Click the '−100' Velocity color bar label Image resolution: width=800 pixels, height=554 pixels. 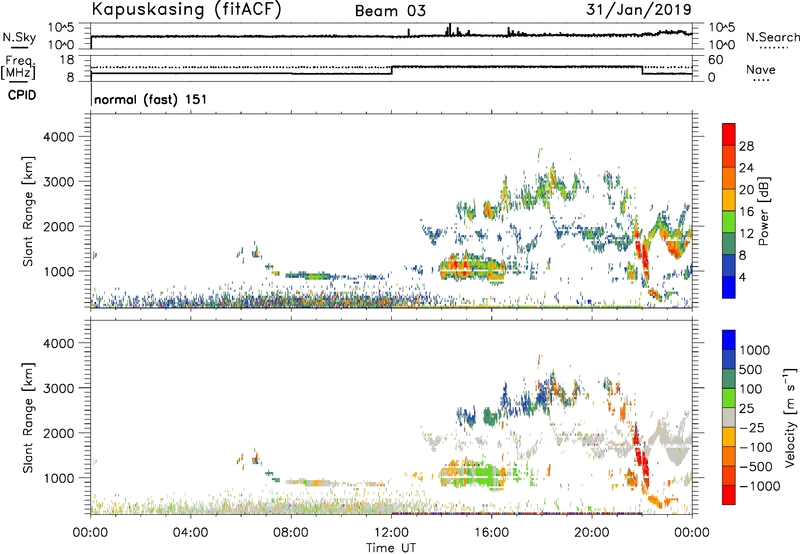[756, 447]
